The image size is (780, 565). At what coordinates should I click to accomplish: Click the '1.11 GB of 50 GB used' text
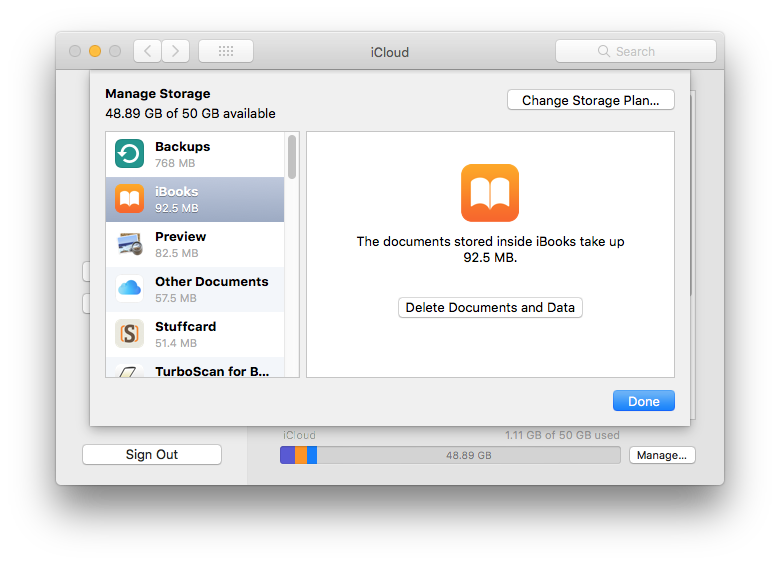(562, 435)
